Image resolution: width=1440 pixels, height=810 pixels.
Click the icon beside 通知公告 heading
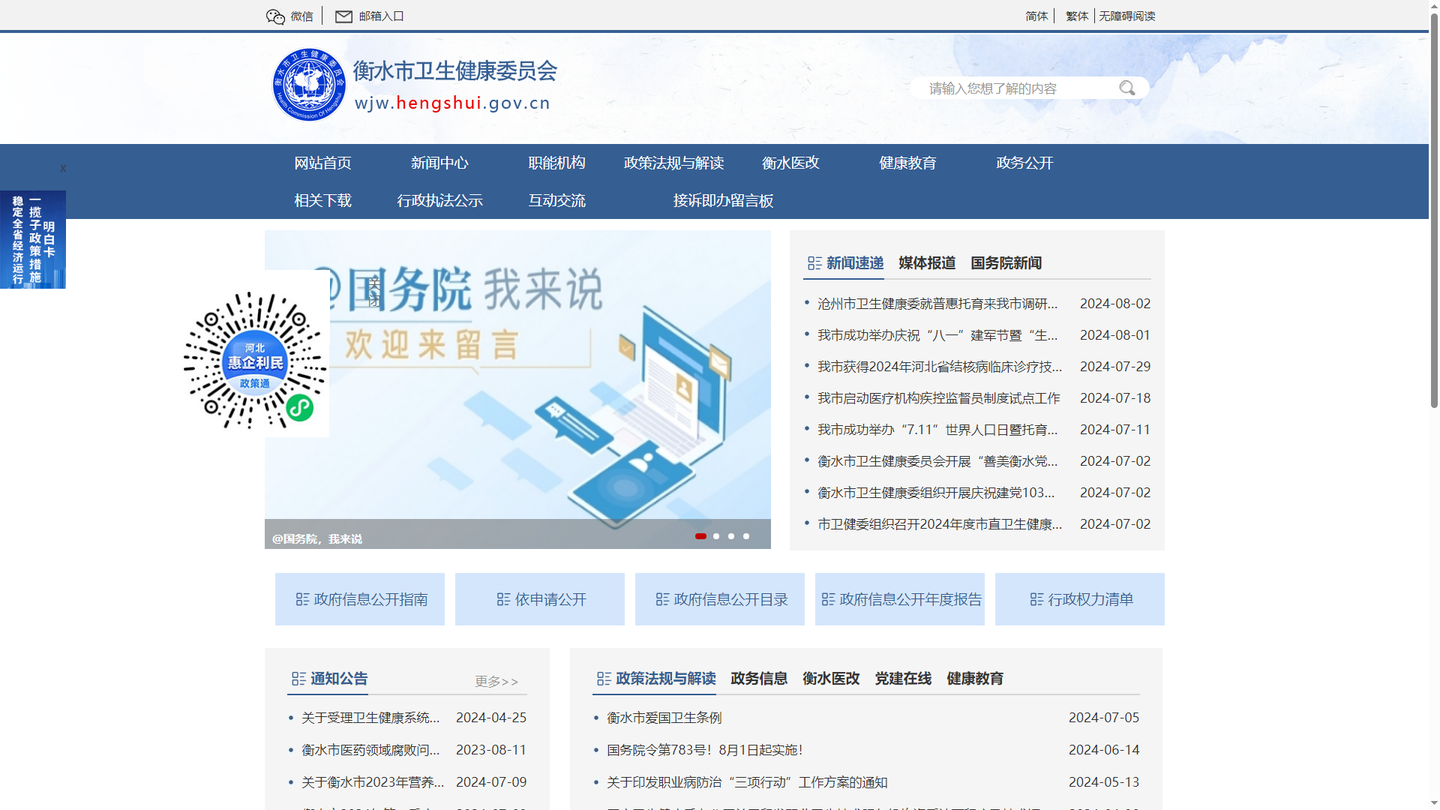click(x=298, y=678)
